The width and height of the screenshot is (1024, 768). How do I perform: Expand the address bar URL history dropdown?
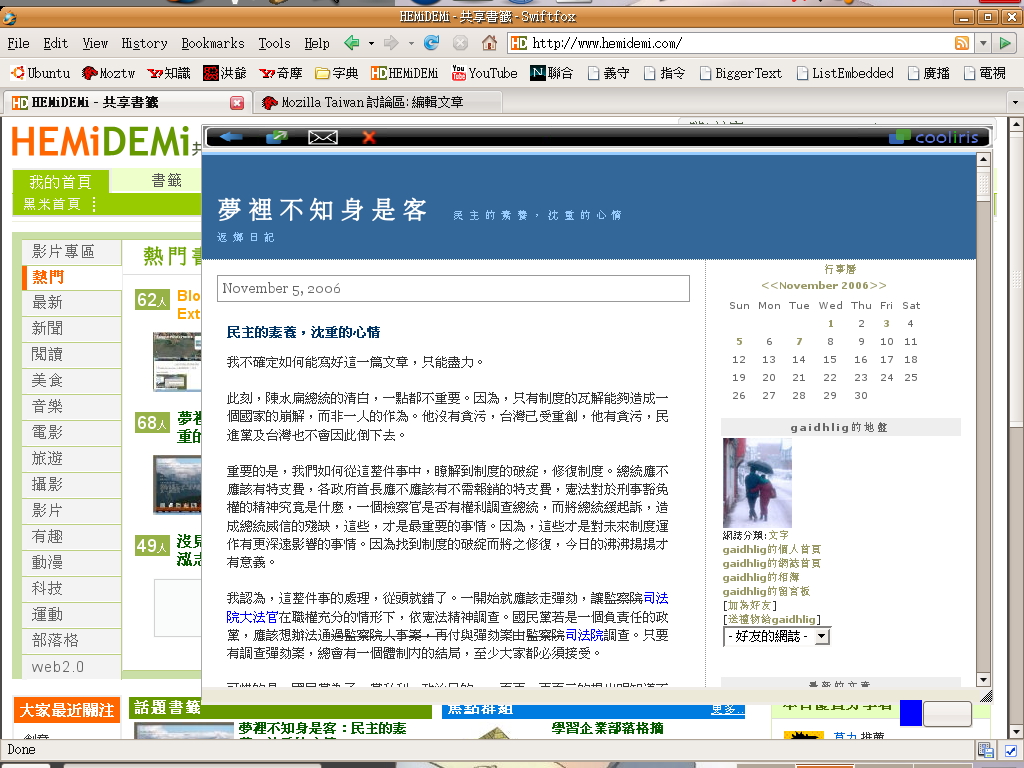tap(982, 43)
